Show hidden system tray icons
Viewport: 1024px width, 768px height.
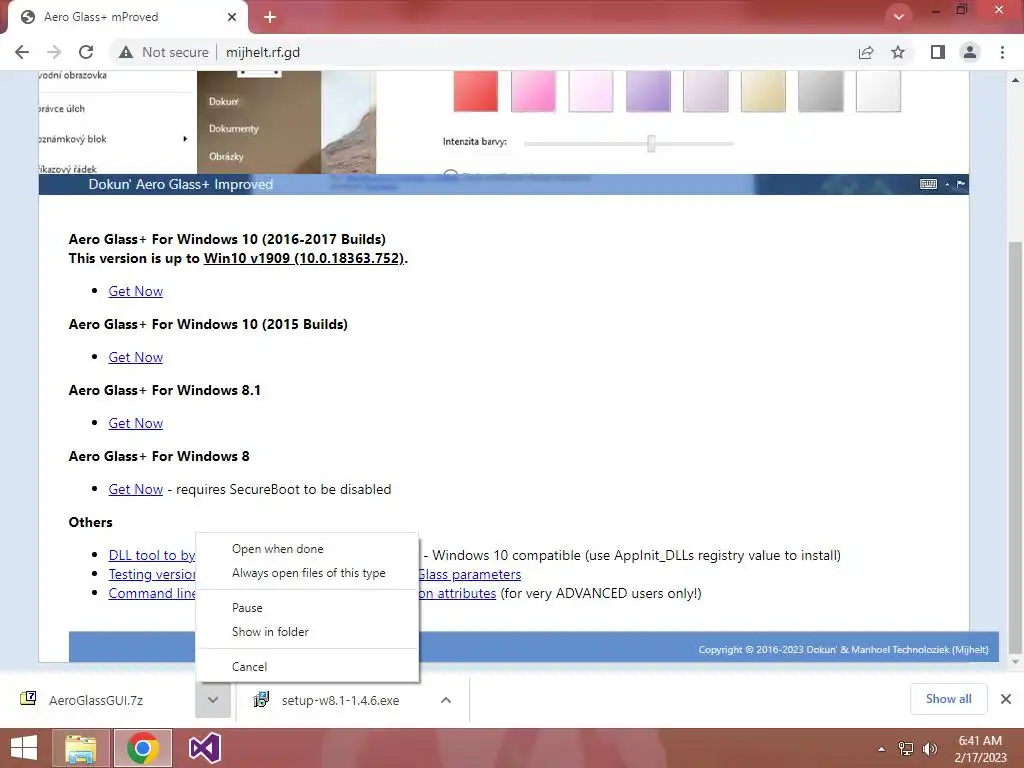881,748
